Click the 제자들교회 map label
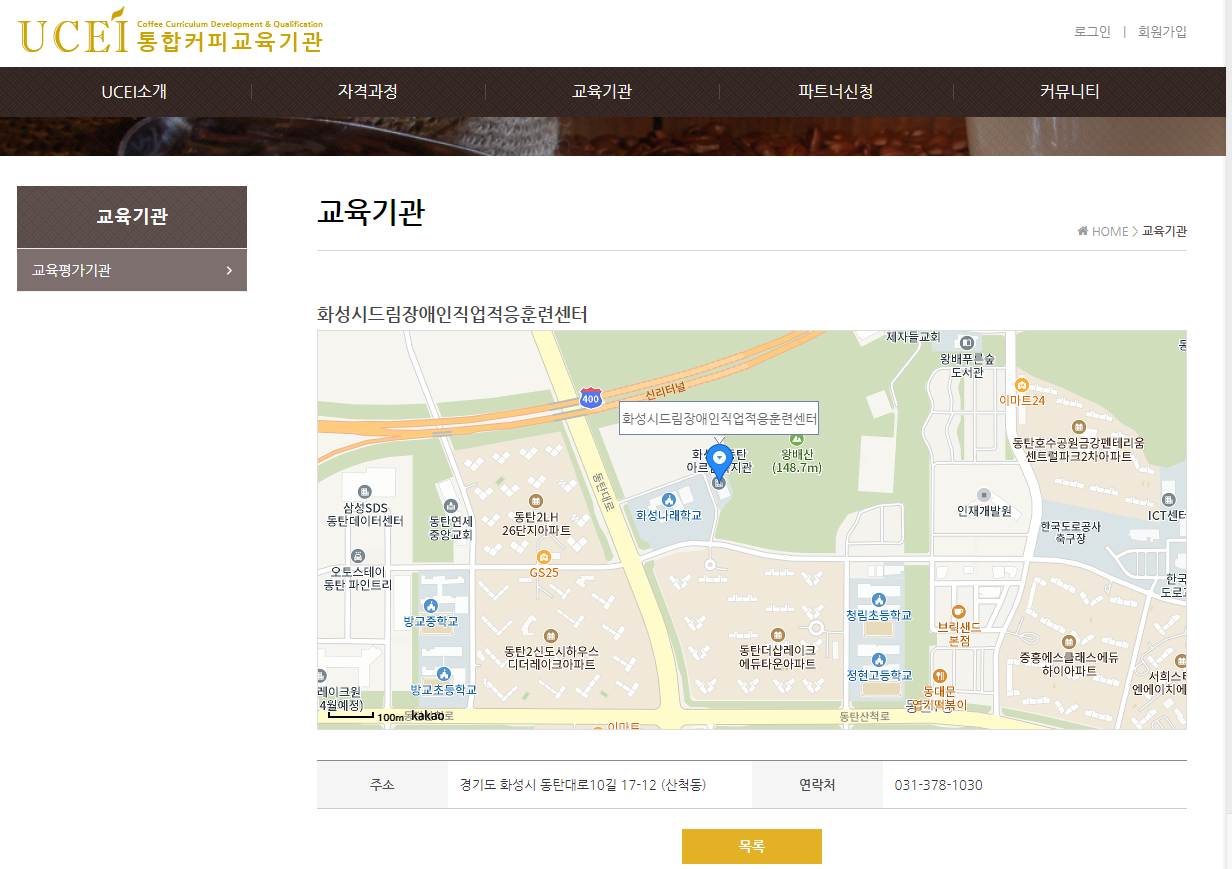Viewport: 1232px width, 869px height. (914, 337)
